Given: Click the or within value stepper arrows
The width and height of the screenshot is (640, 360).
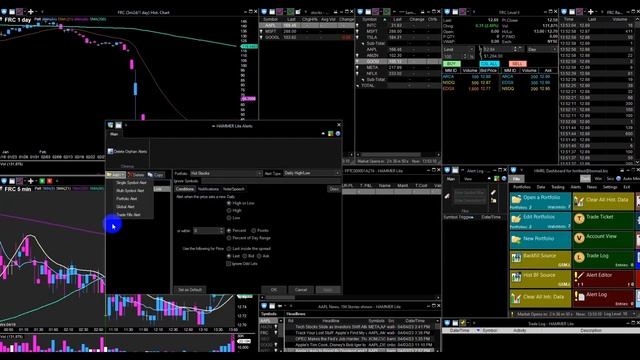Looking at the screenshot, I should pyautogui.click(x=222, y=231).
